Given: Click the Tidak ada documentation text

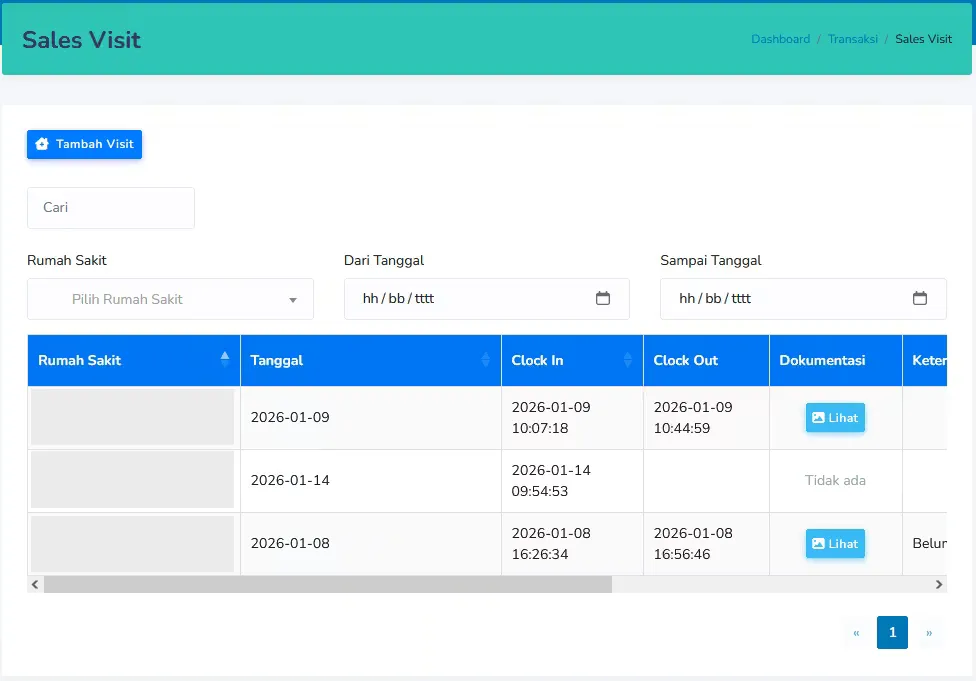Looking at the screenshot, I should point(835,481).
